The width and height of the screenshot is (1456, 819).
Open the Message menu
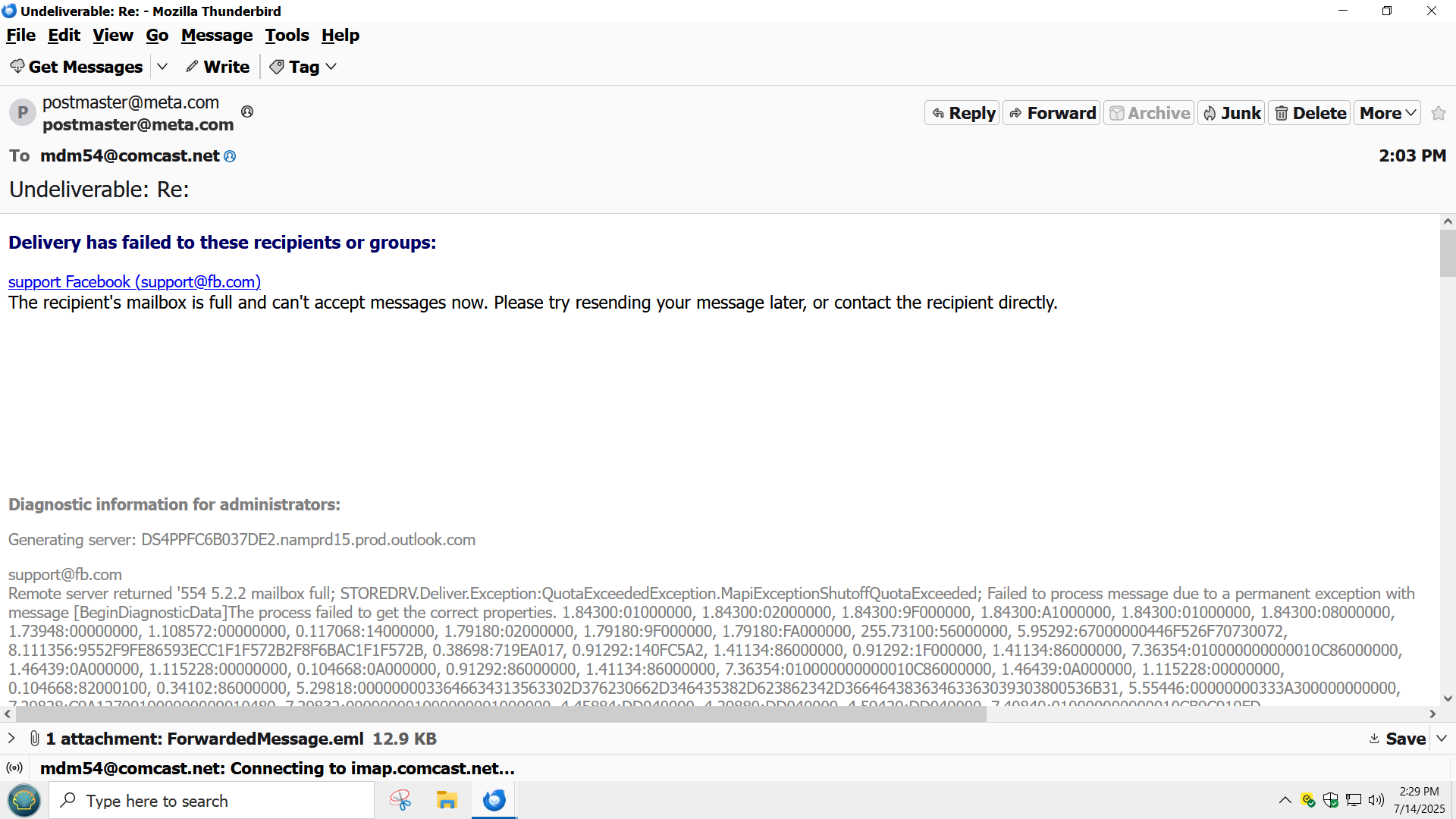point(217,35)
